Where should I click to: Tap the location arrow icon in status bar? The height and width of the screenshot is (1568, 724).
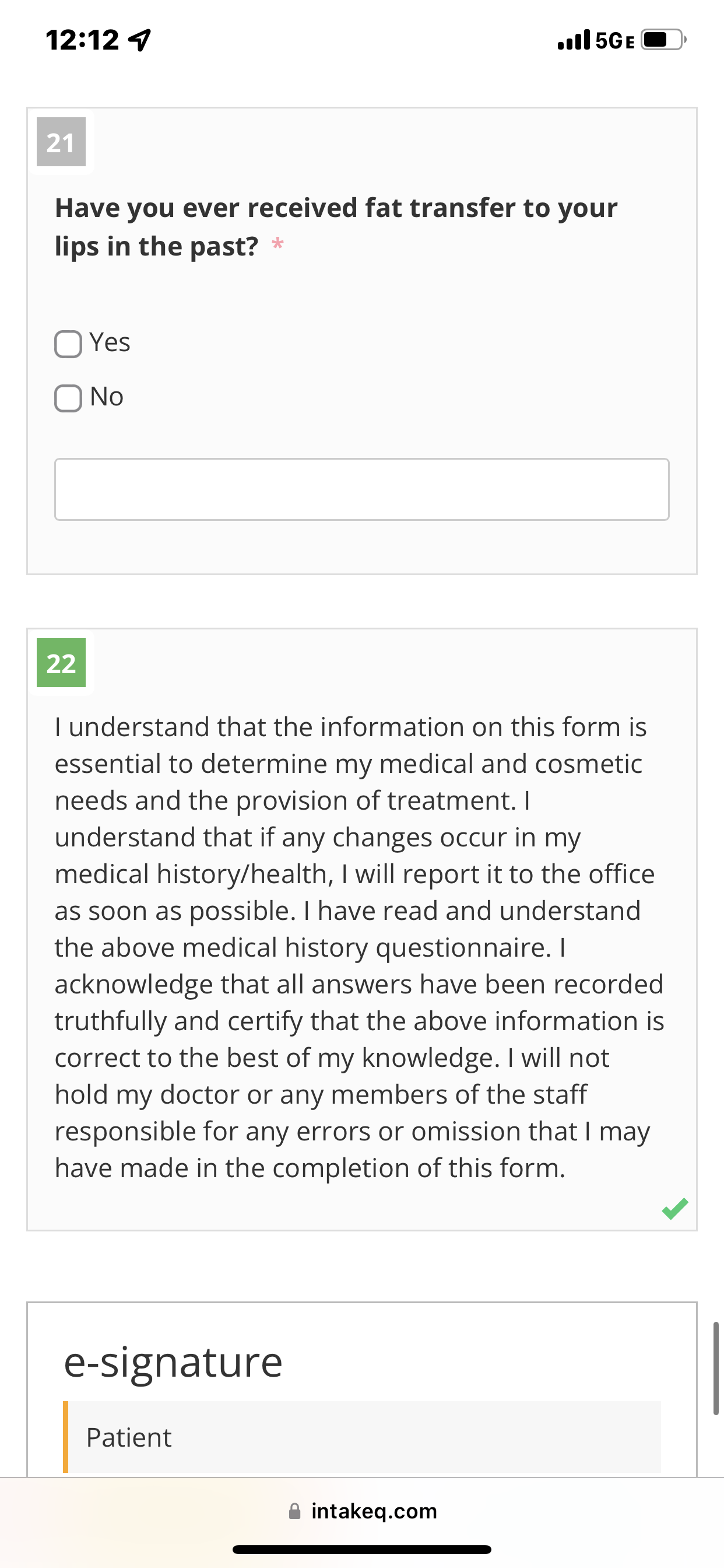(140, 40)
